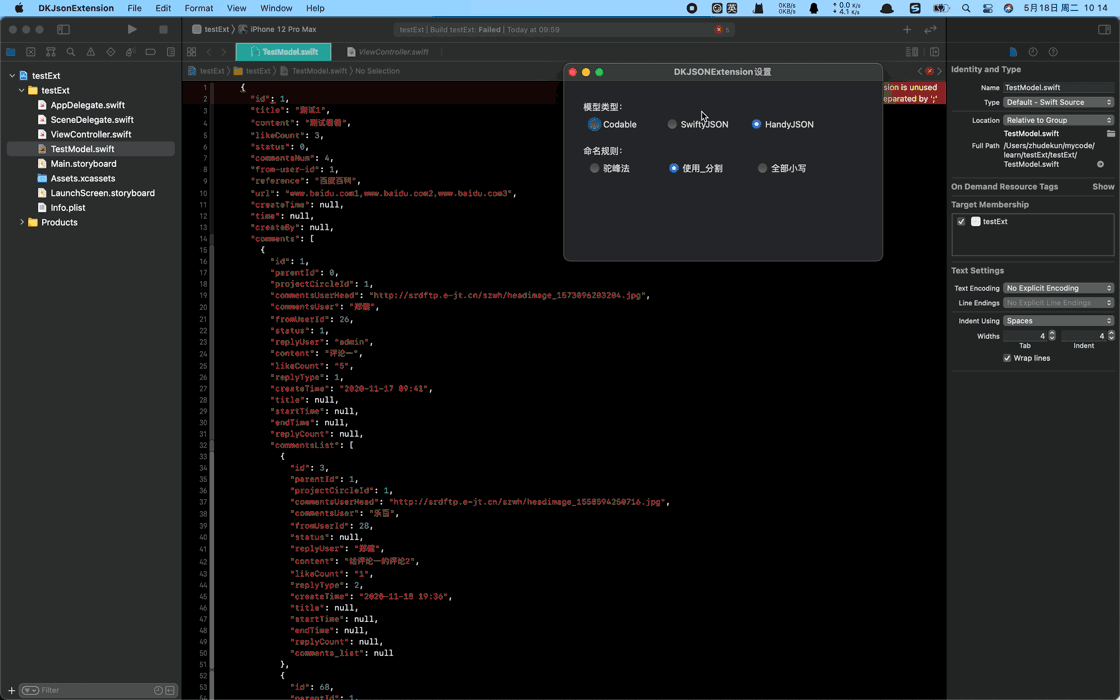Viewport: 1120px width, 700px height.
Task: Go forward in editor history
Action: click(224, 51)
